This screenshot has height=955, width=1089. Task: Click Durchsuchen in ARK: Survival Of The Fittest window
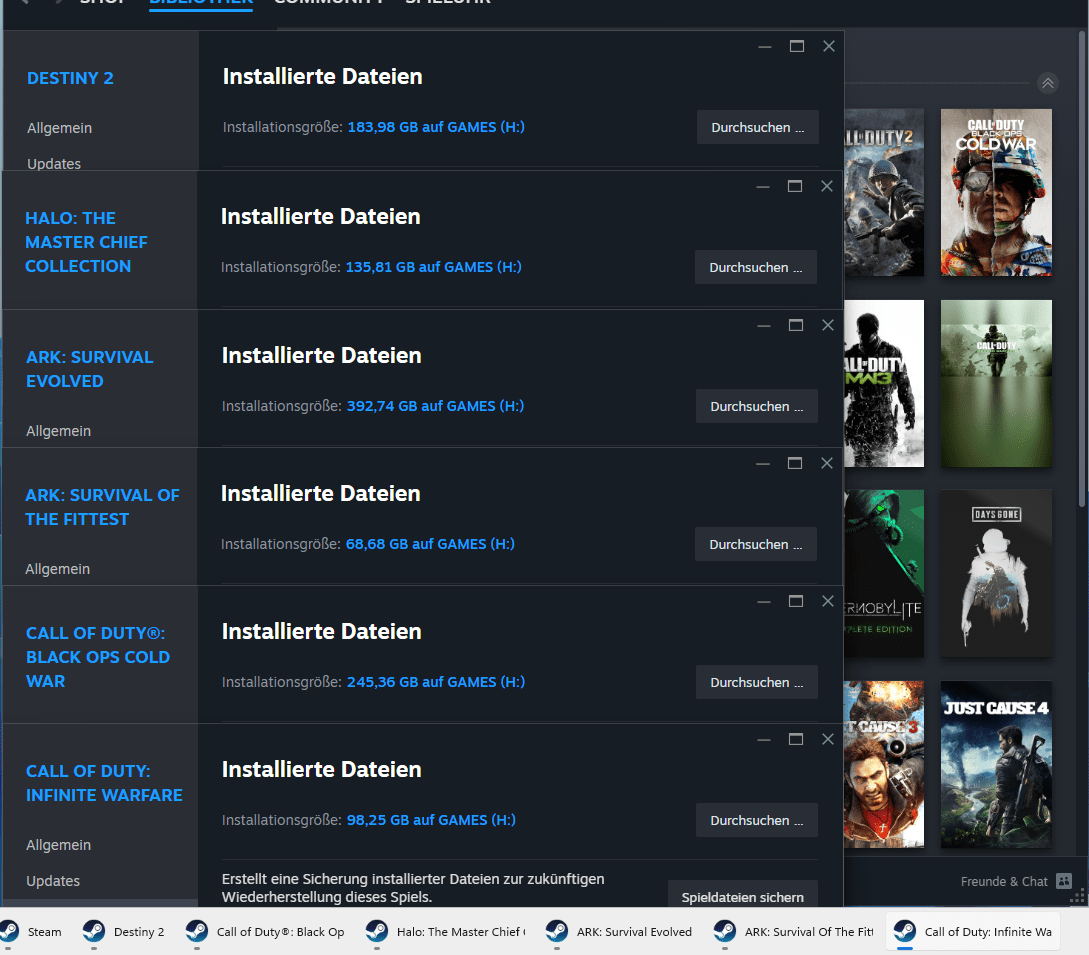coord(755,545)
